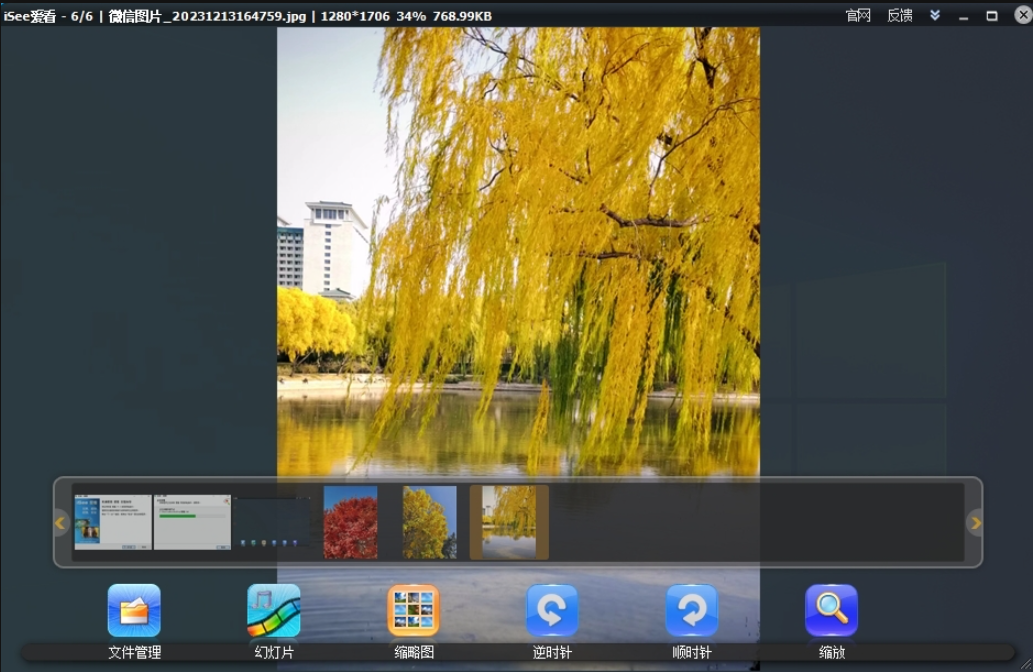Screen dimensions: 1033x672
Task: Open the 缩略图 thumbnail browser
Action: 412,610
